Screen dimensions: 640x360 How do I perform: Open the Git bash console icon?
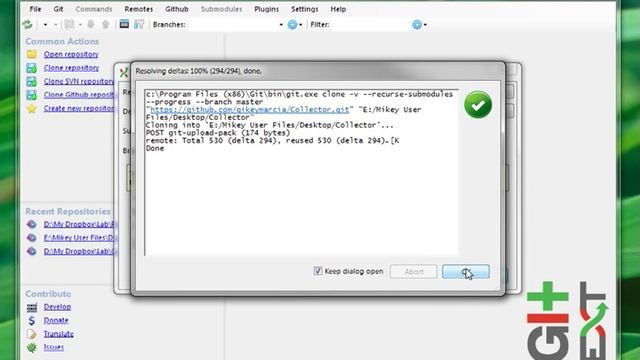click(124, 24)
